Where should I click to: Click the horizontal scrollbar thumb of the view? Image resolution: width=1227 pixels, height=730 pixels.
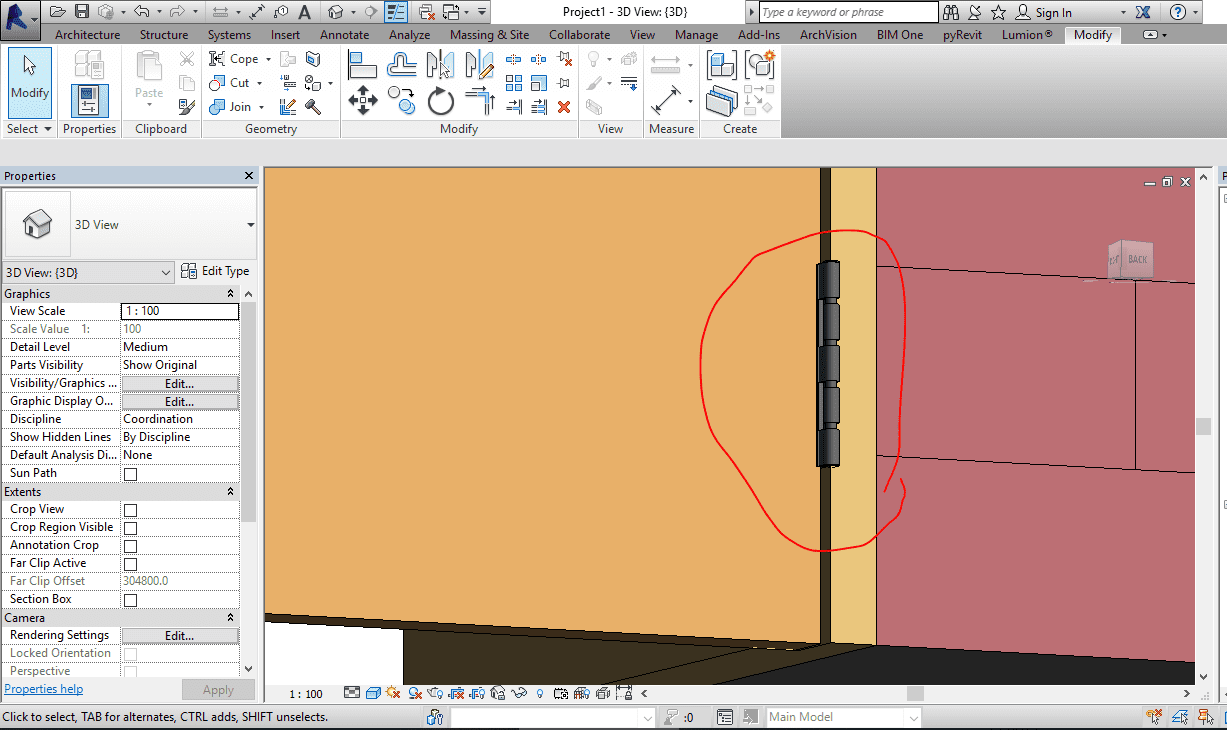915,693
